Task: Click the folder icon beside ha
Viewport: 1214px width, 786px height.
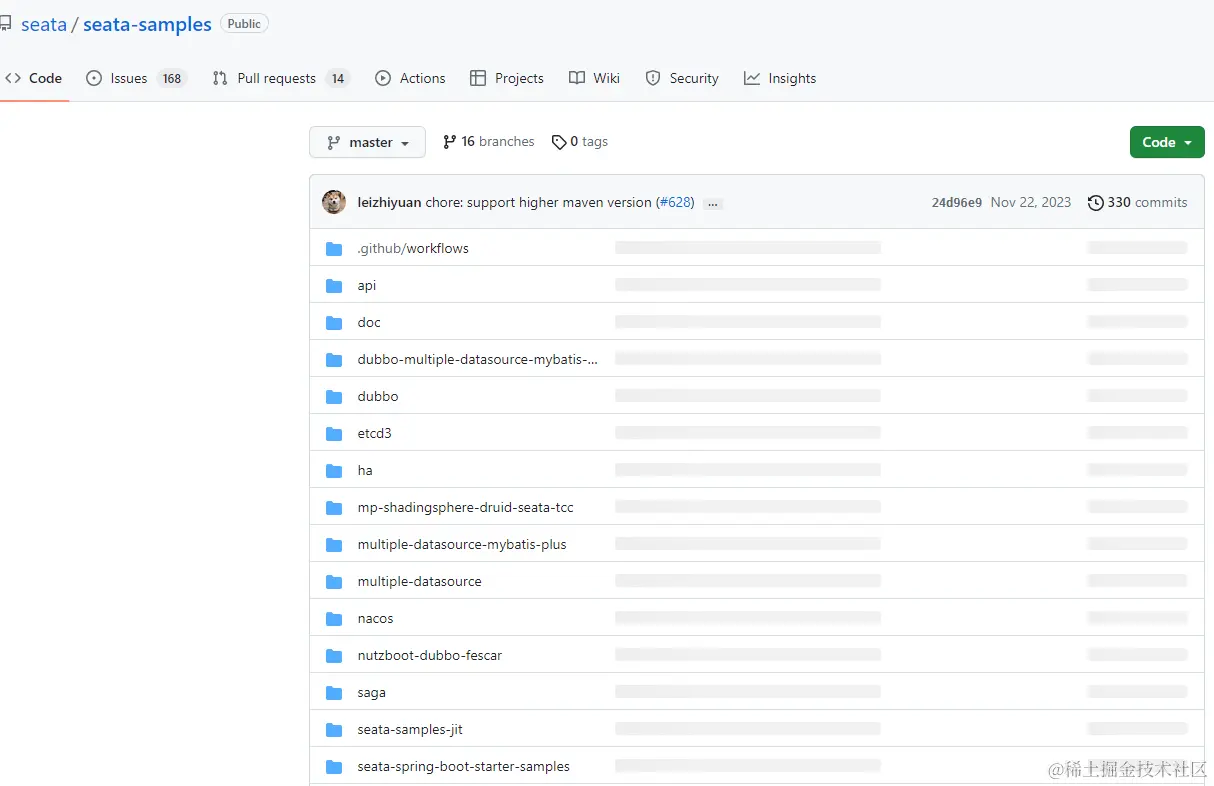Action: point(334,471)
